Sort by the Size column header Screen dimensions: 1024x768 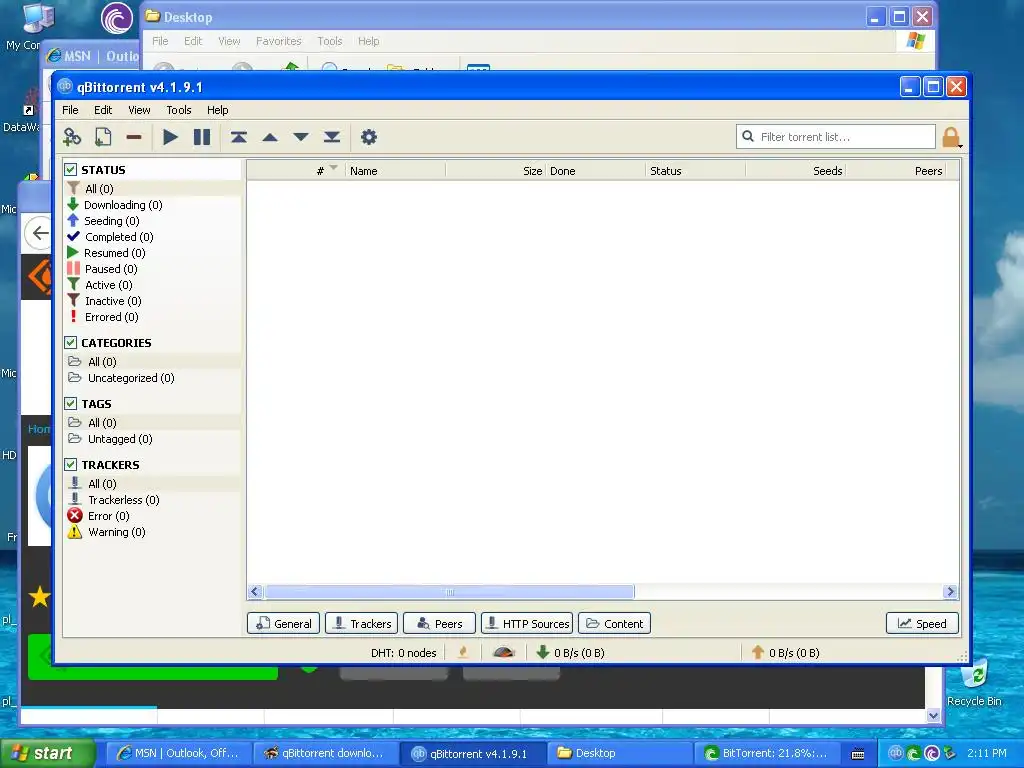[496, 170]
